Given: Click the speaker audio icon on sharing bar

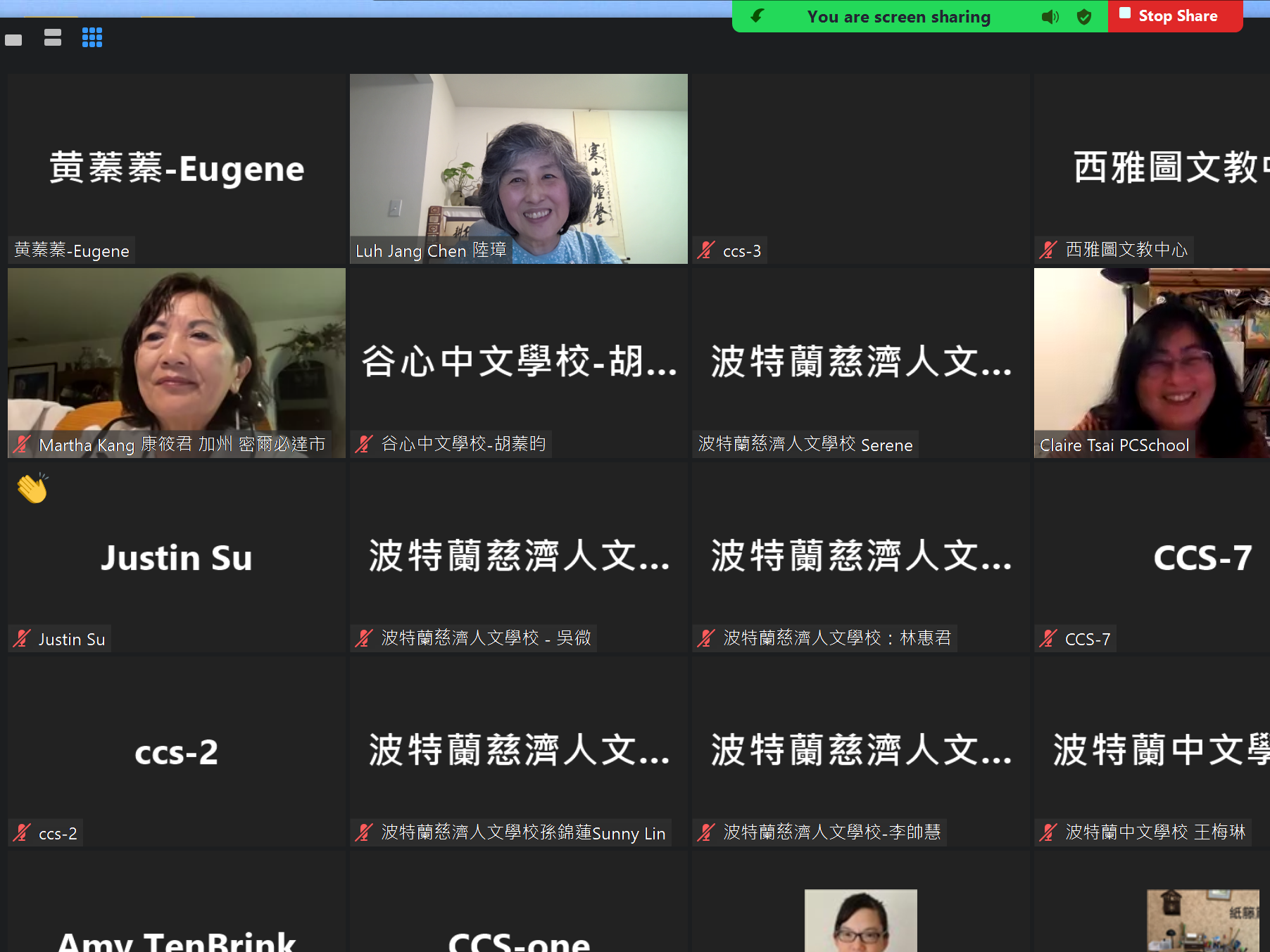Looking at the screenshot, I should tap(1050, 17).
